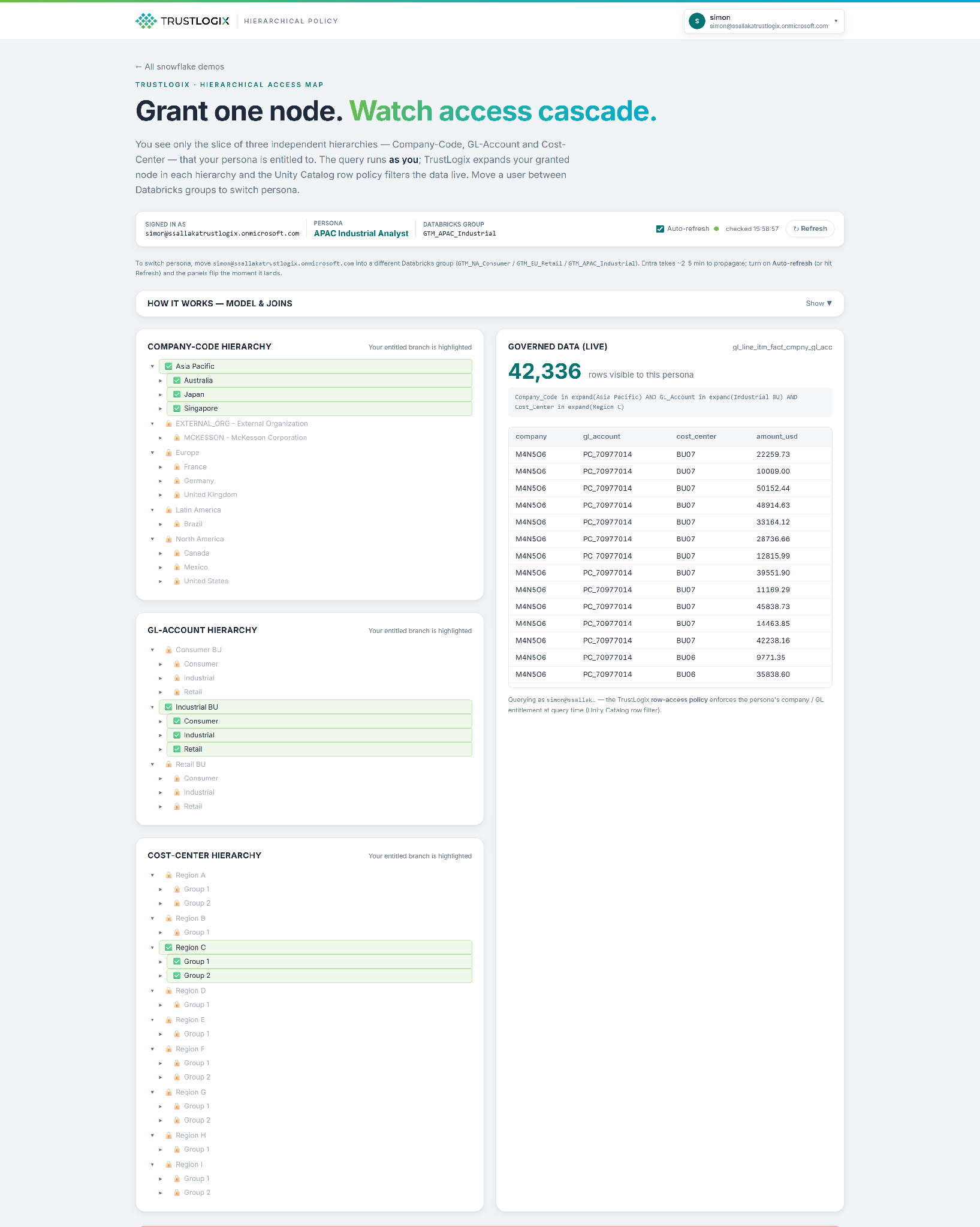Expand the Australia tree node
The image size is (980, 1227).
click(x=161, y=381)
